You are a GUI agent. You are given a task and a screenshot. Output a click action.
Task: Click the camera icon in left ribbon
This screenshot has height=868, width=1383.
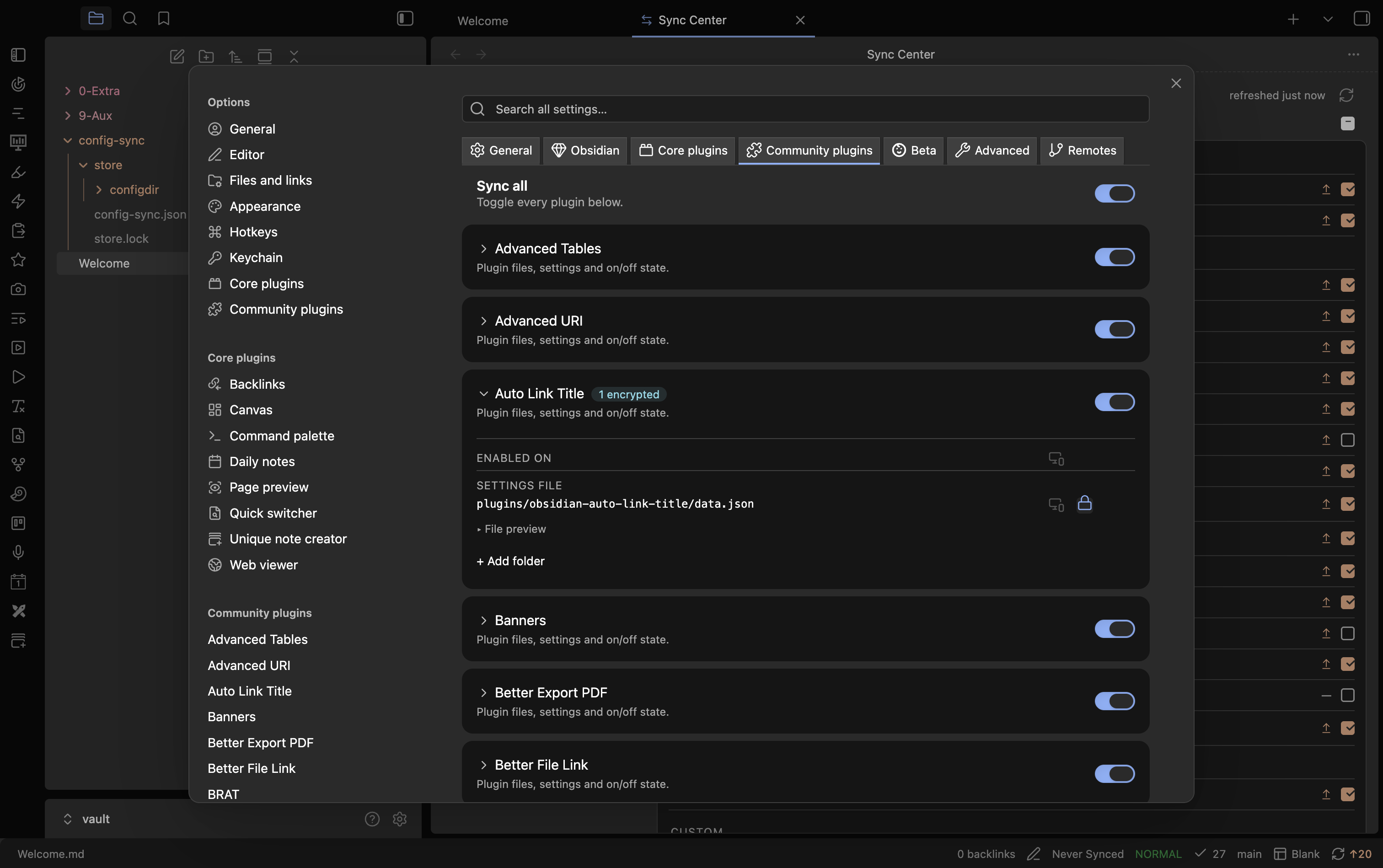18,289
